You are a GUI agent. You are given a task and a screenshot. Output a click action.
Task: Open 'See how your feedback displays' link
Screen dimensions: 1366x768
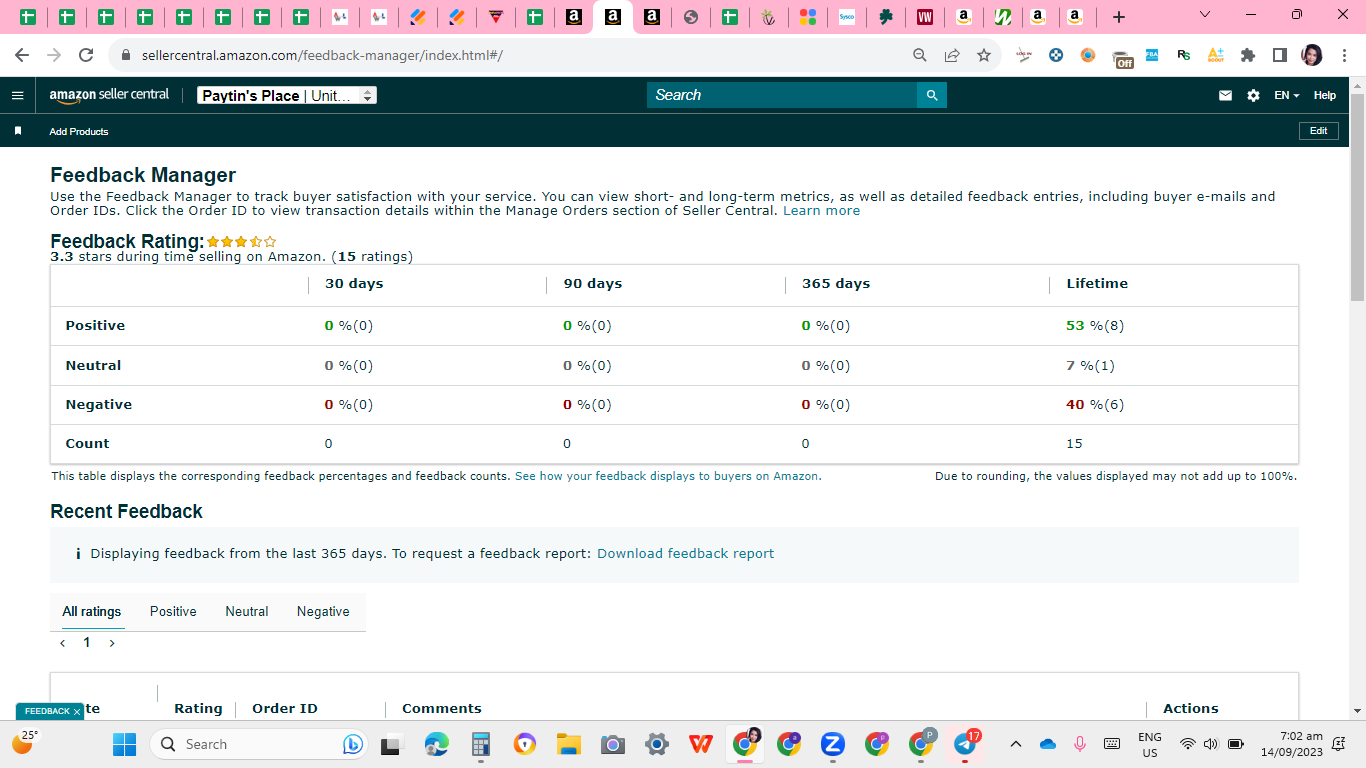point(668,476)
